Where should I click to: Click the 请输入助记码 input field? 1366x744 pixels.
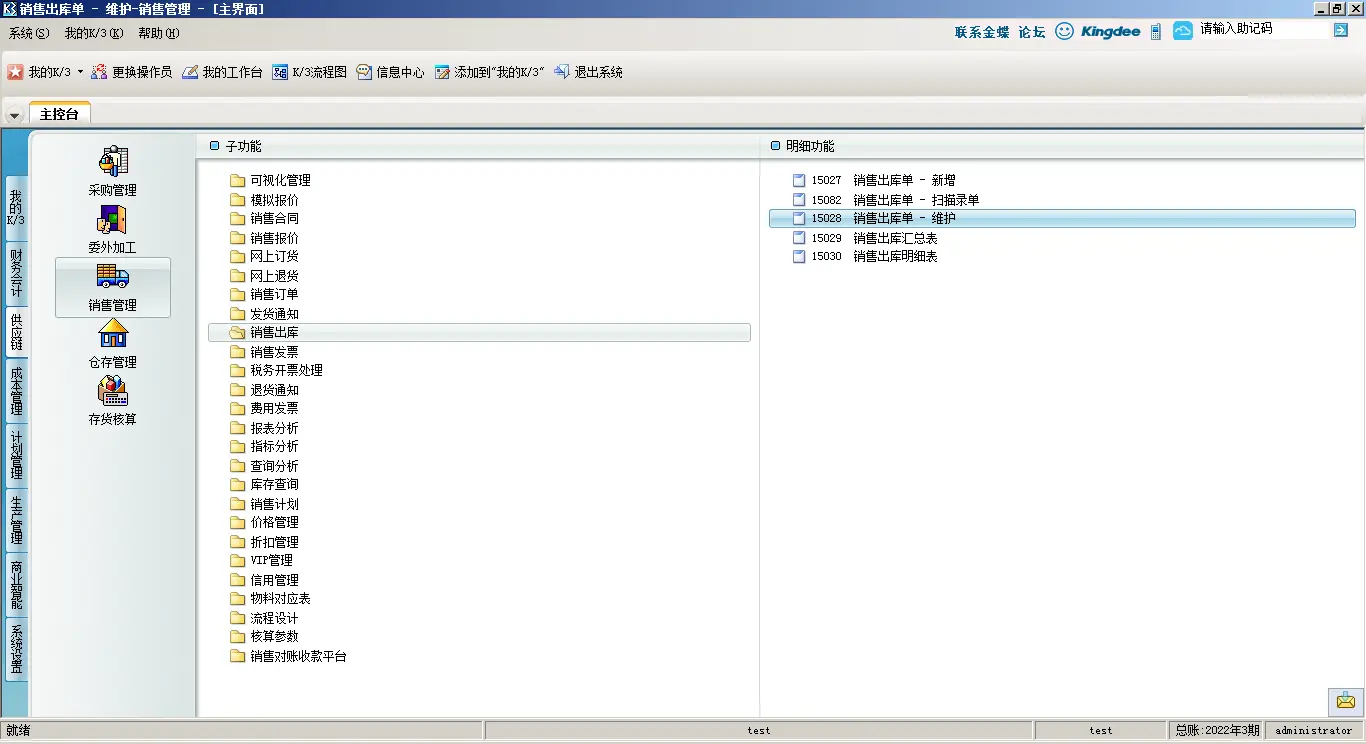[x=1262, y=30]
